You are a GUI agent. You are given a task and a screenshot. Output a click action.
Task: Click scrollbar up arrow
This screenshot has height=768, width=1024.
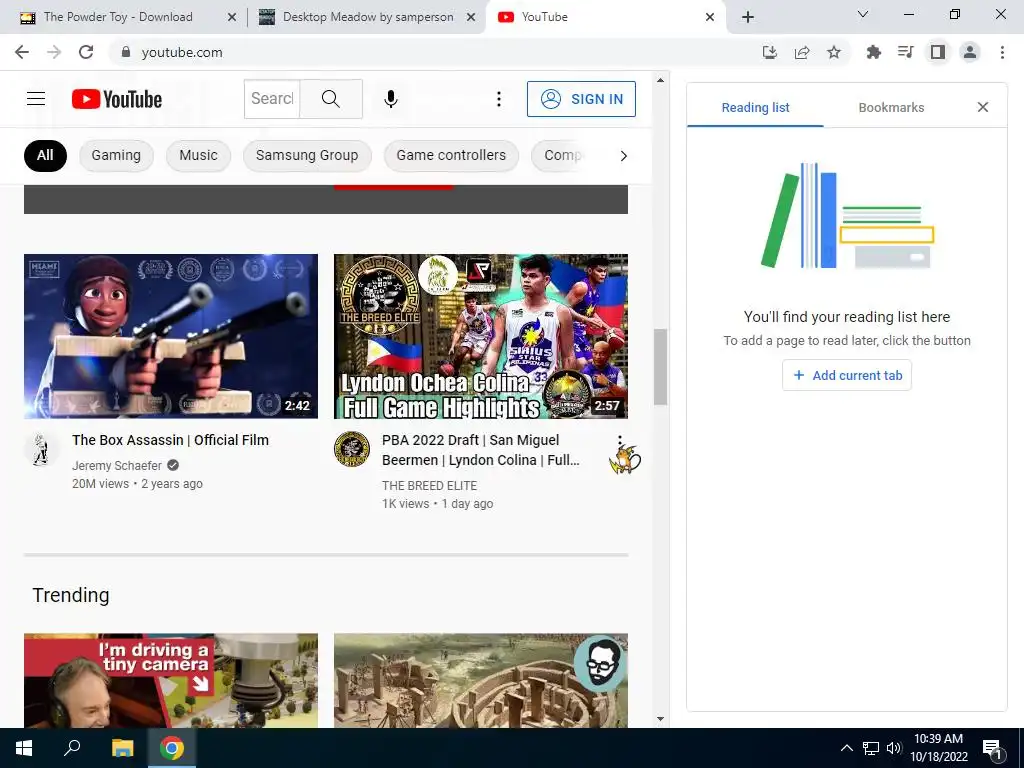pos(660,80)
